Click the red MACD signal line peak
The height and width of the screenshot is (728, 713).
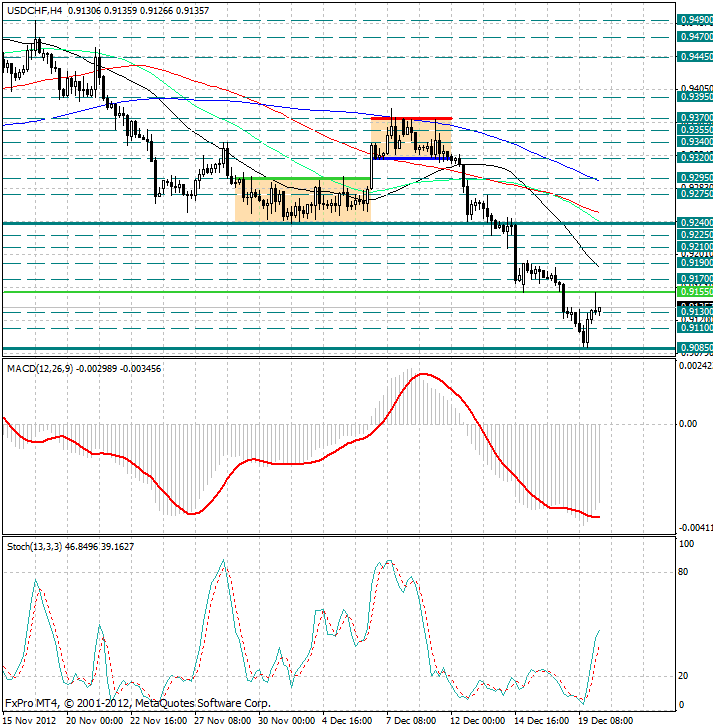pyautogui.click(x=423, y=374)
